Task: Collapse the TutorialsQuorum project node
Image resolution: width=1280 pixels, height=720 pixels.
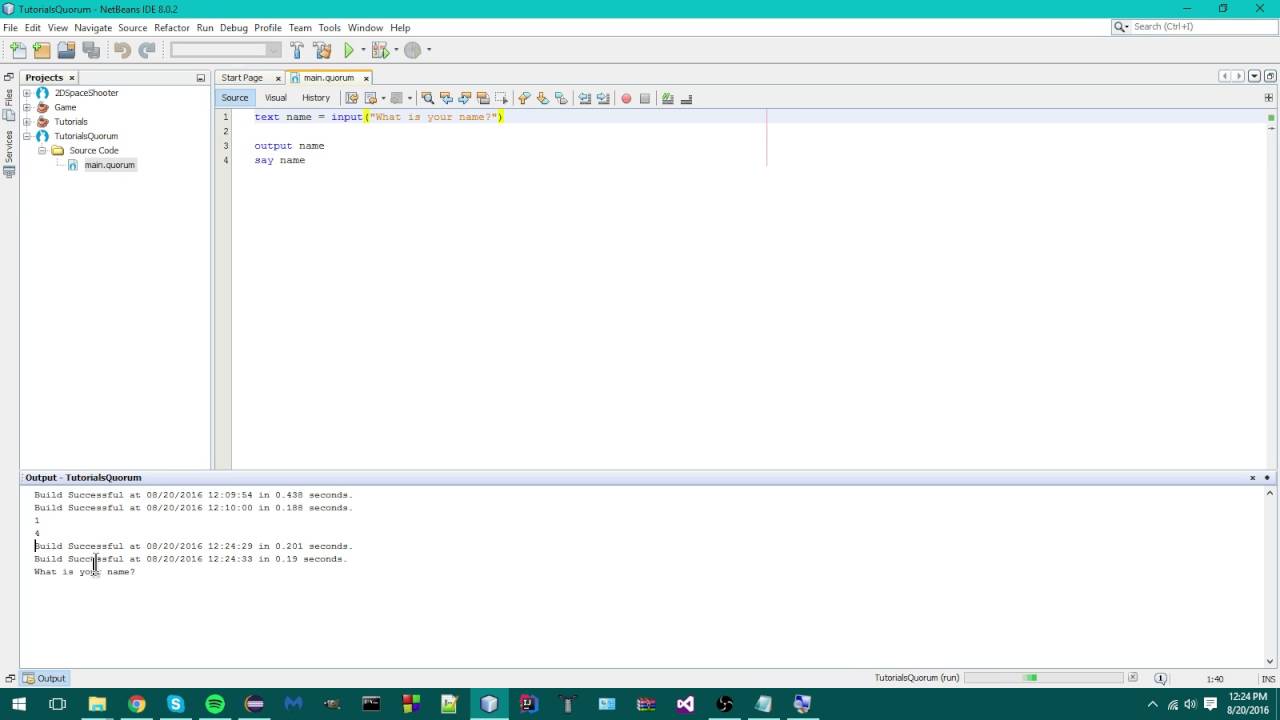Action: click(27, 136)
